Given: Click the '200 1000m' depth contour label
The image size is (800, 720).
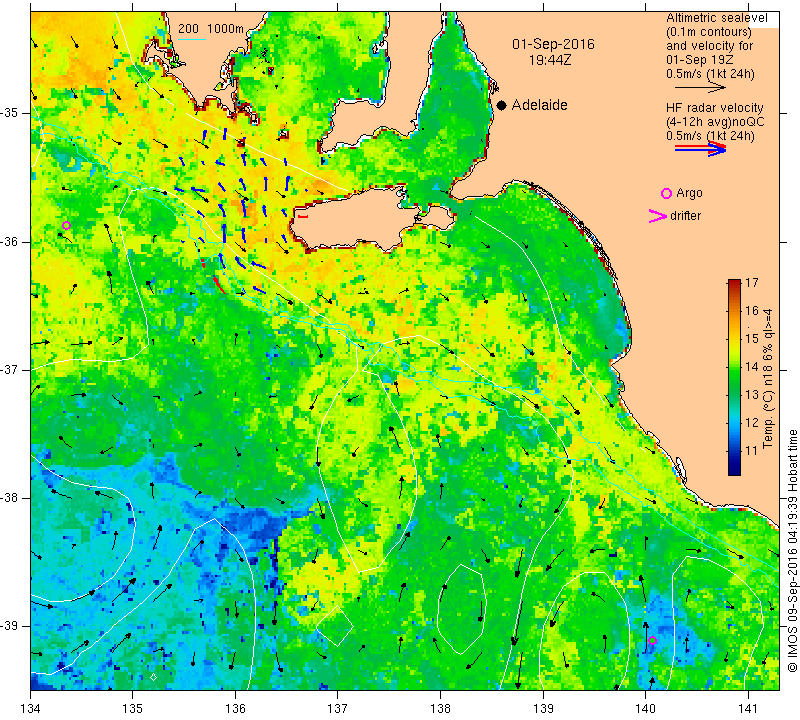Looking at the screenshot, I should tap(211, 29).
